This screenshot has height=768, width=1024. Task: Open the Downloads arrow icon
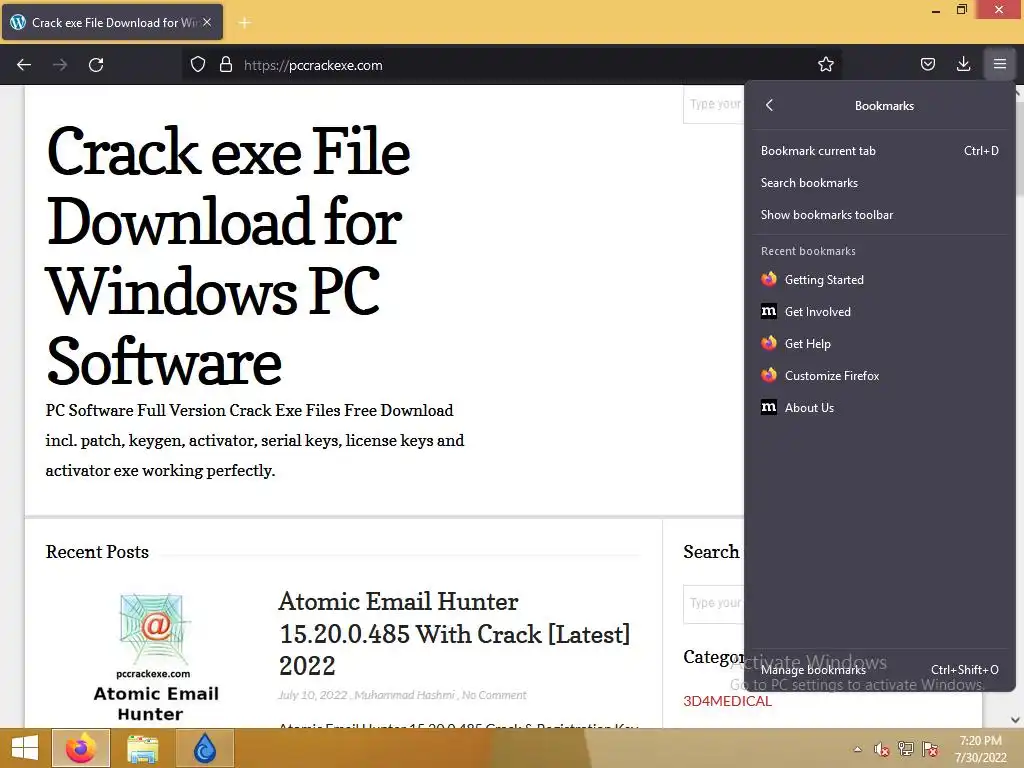tap(963, 64)
